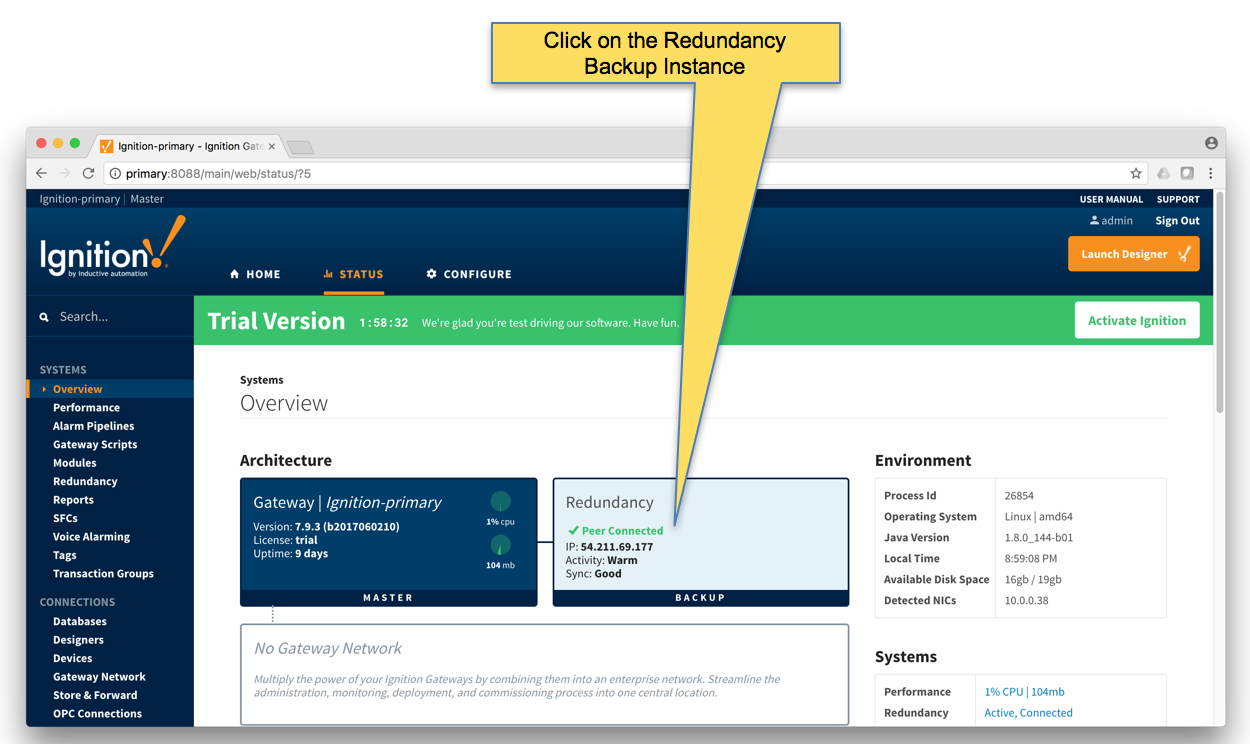Close the Ignition-primary browser tab
The image size is (1250, 744).
click(x=272, y=146)
